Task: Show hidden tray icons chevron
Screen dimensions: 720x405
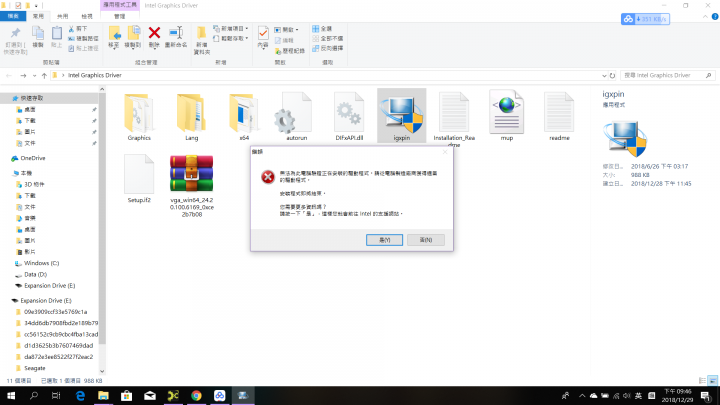Action: (x=582, y=395)
